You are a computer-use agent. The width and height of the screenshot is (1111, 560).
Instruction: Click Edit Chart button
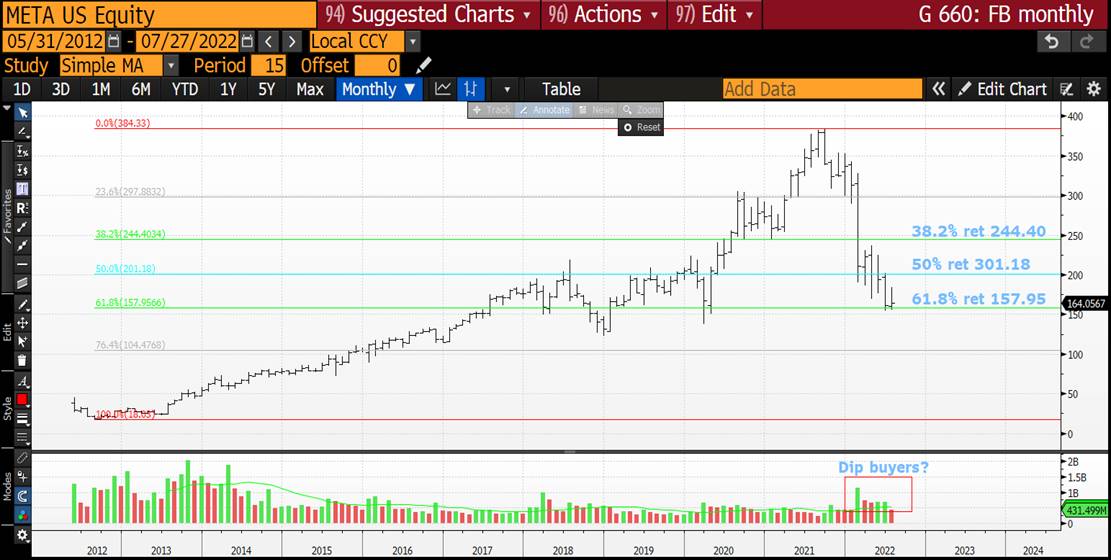pos(1003,89)
